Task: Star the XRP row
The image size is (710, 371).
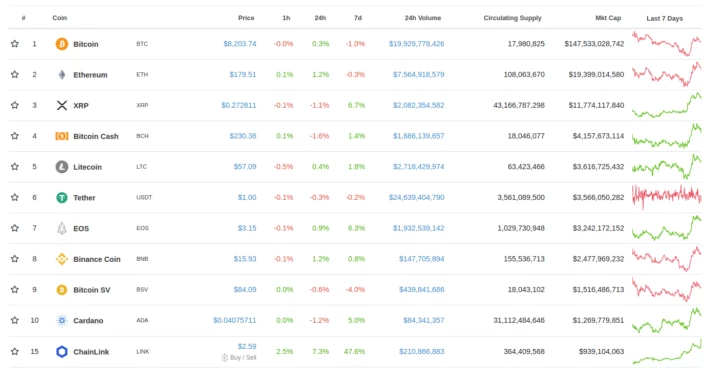Action: pyautogui.click(x=15, y=105)
